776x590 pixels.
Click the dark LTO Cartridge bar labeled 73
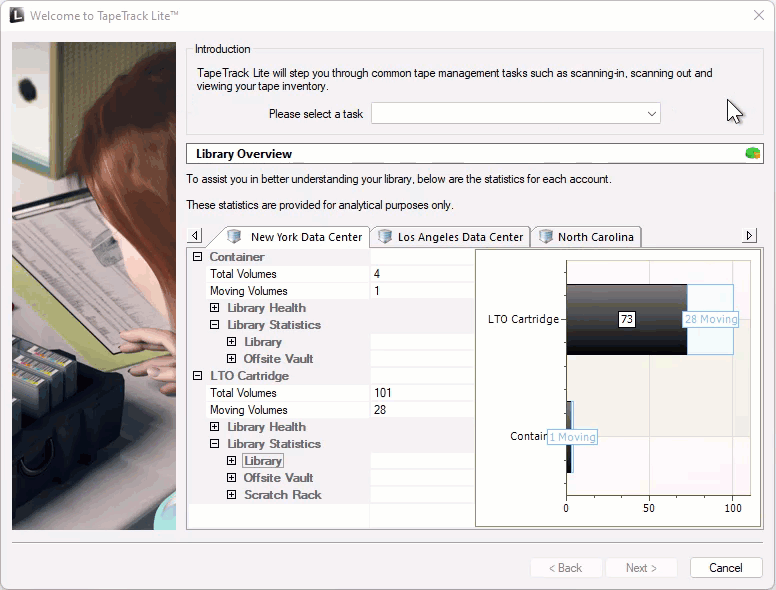pyautogui.click(x=627, y=319)
